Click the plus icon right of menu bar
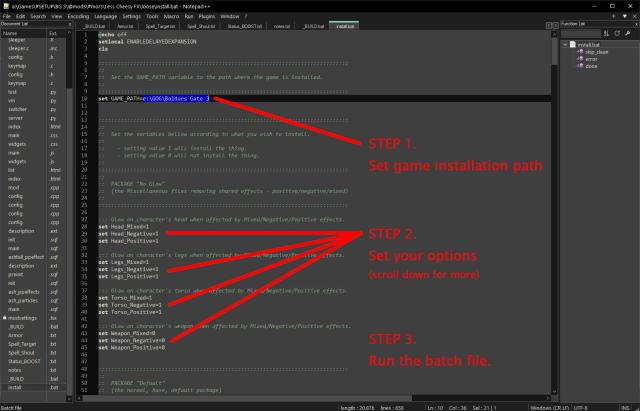The image size is (640, 411). pos(613,16)
